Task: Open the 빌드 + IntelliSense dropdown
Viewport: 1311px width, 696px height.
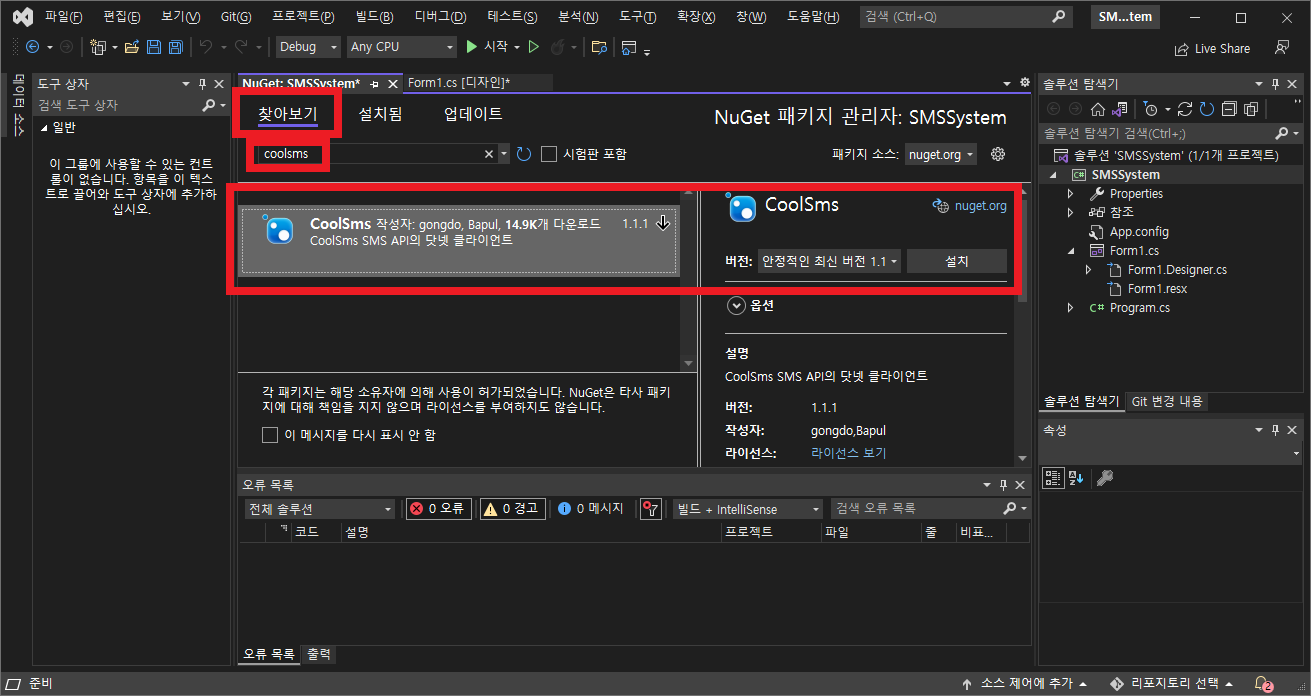Action: pyautogui.click(x=747, y=509)
